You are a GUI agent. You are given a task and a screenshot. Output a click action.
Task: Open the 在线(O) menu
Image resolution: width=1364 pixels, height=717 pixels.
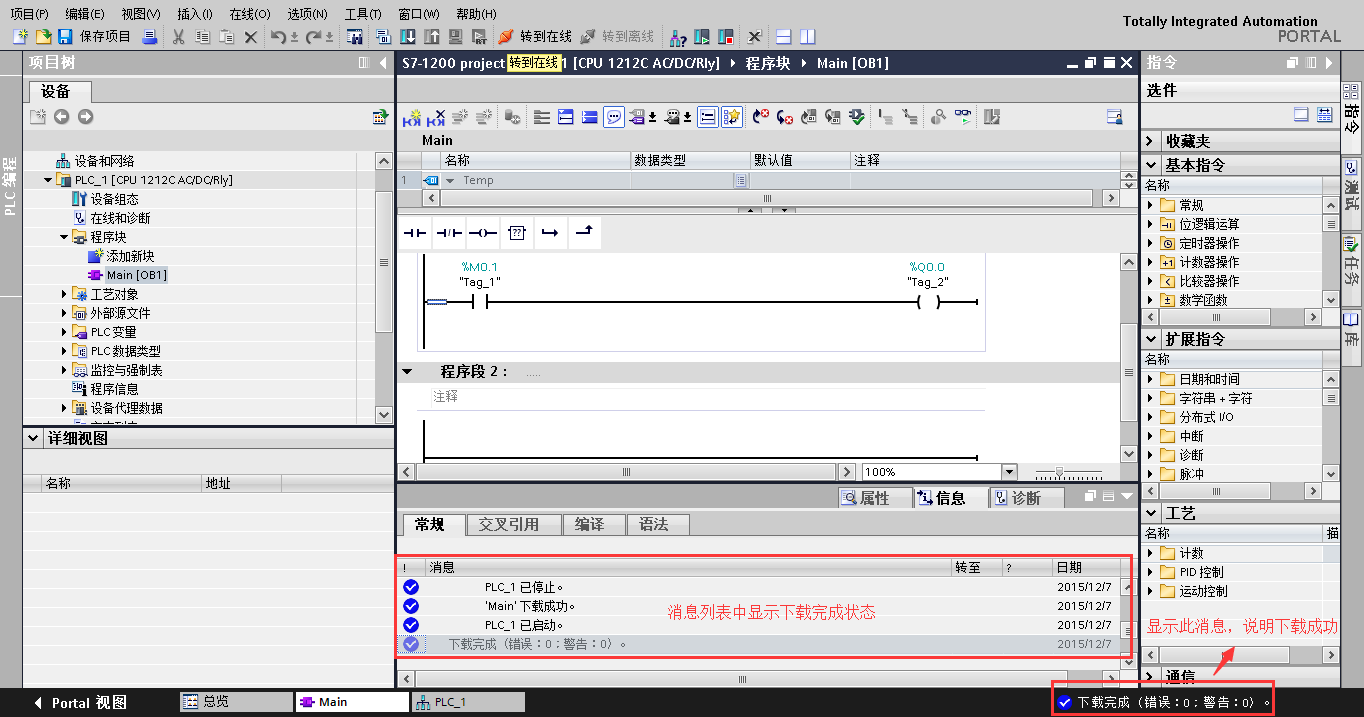tap(250, 14)
